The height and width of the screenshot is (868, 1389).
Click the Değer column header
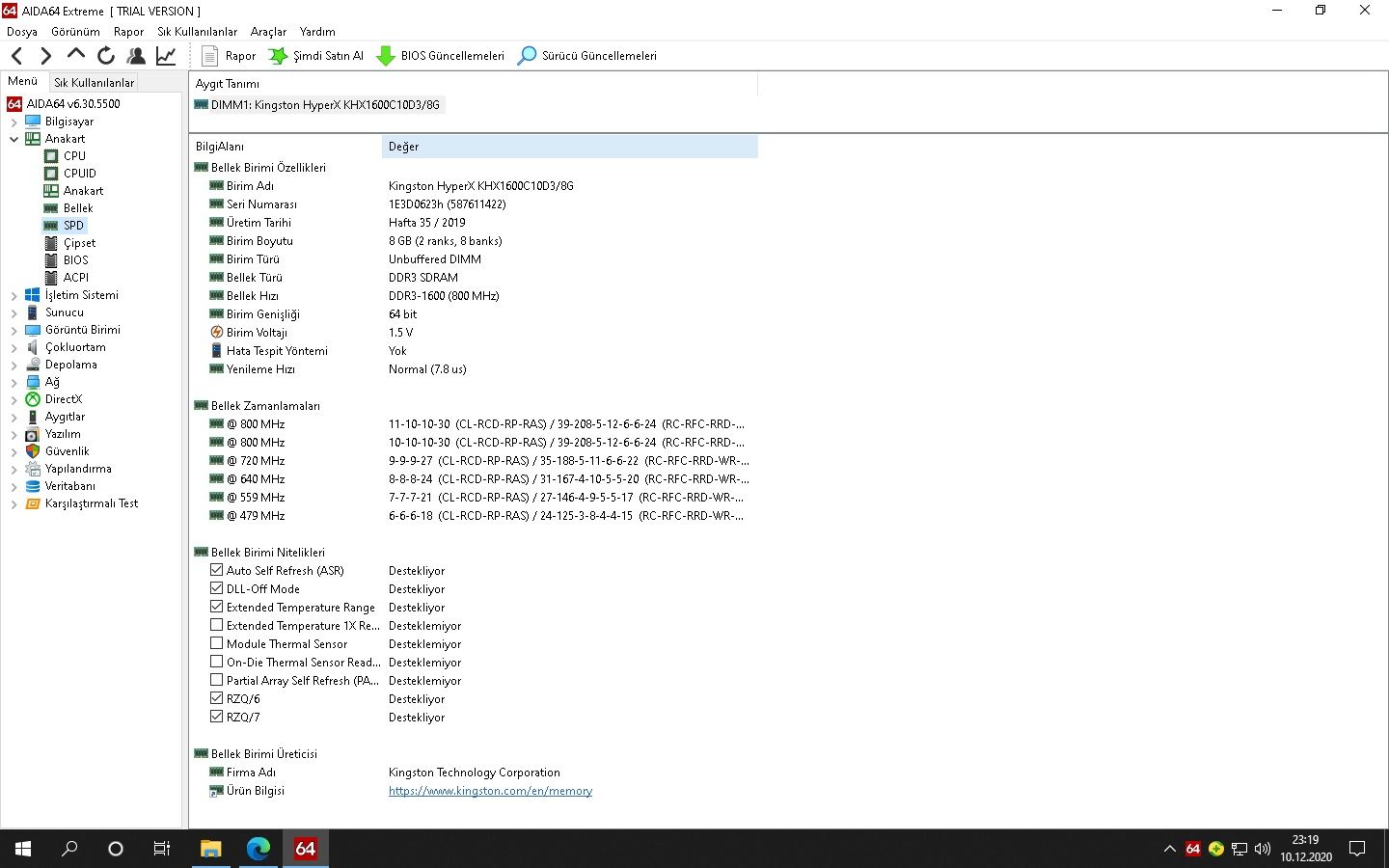(570, 147)
